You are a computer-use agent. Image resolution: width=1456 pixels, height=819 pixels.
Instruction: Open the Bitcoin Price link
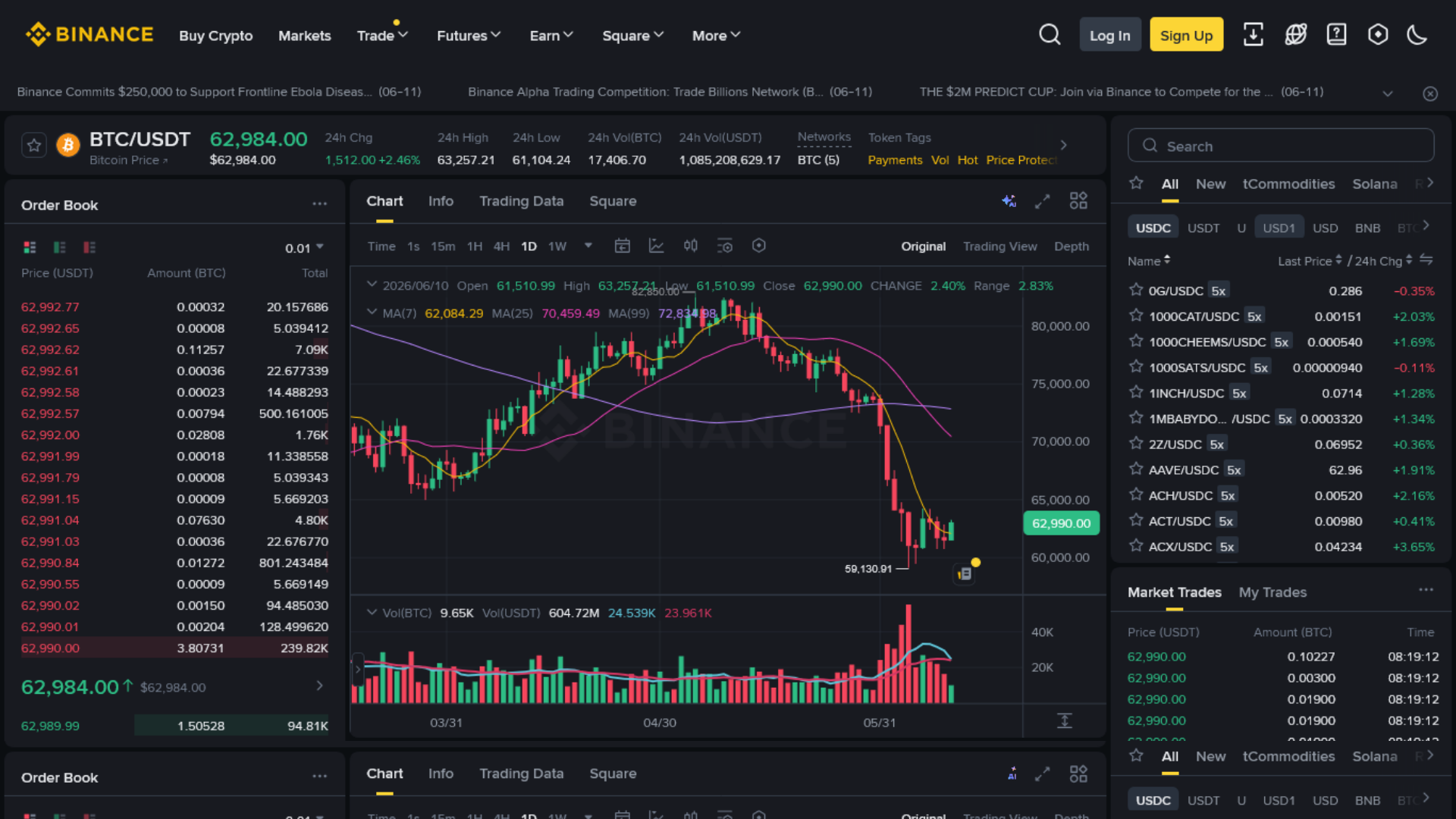click(128, 161)
